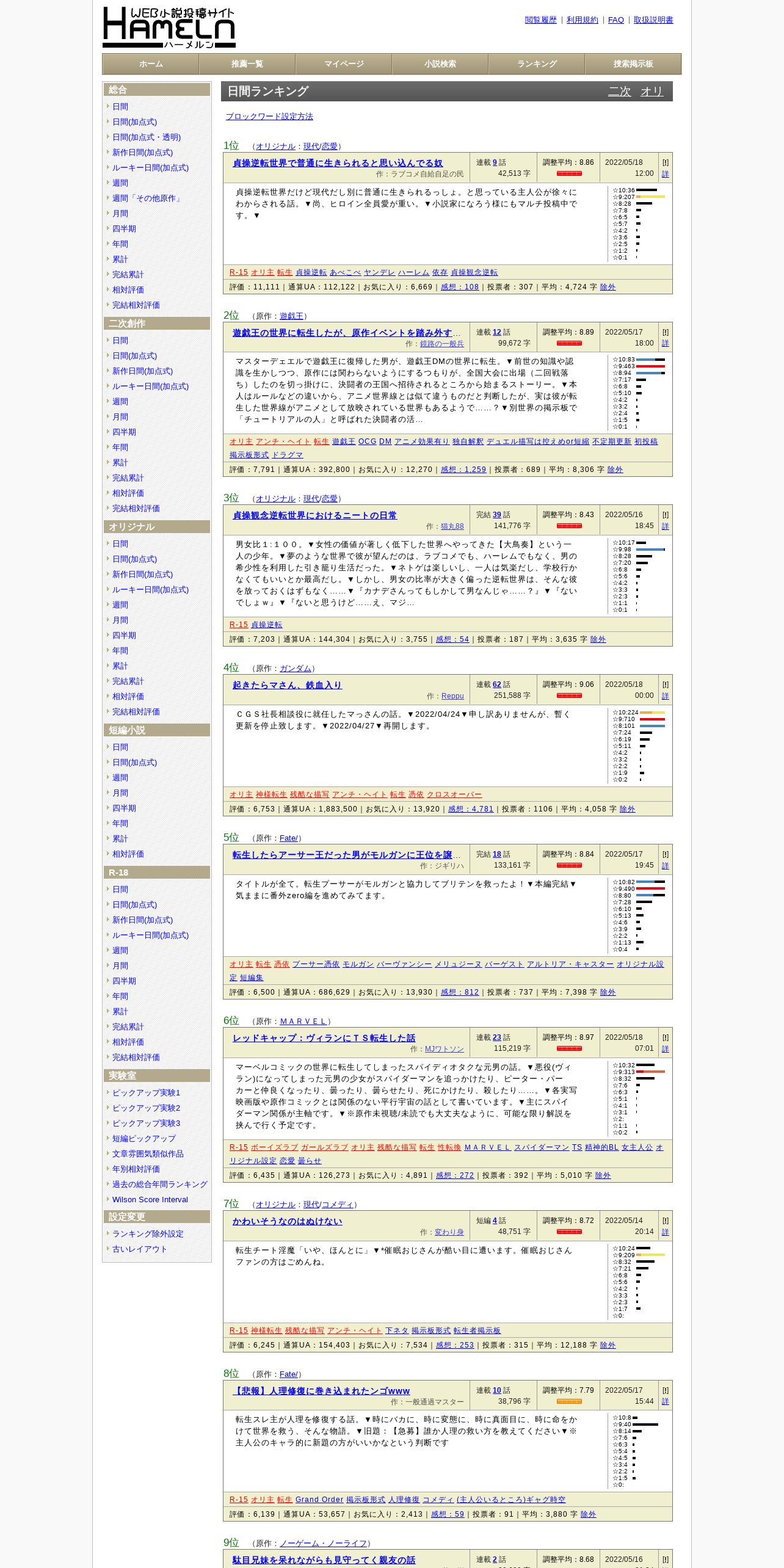Open the 推薦一覧 navigation tab
The image size is (784, 1568).
pos(247,64)
